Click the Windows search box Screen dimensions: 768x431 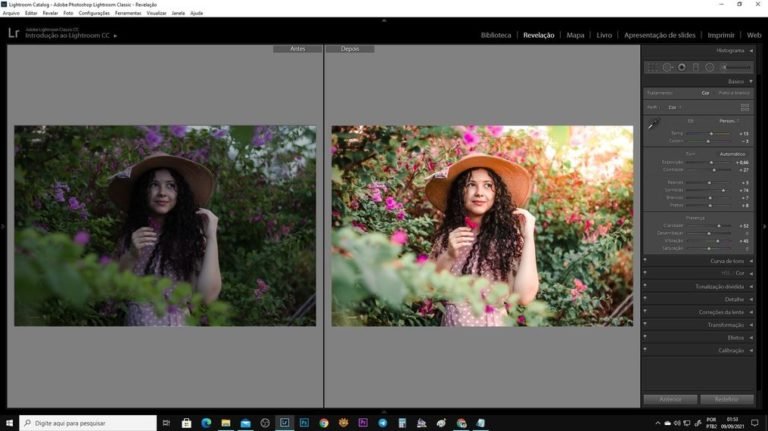click(88, 423)
